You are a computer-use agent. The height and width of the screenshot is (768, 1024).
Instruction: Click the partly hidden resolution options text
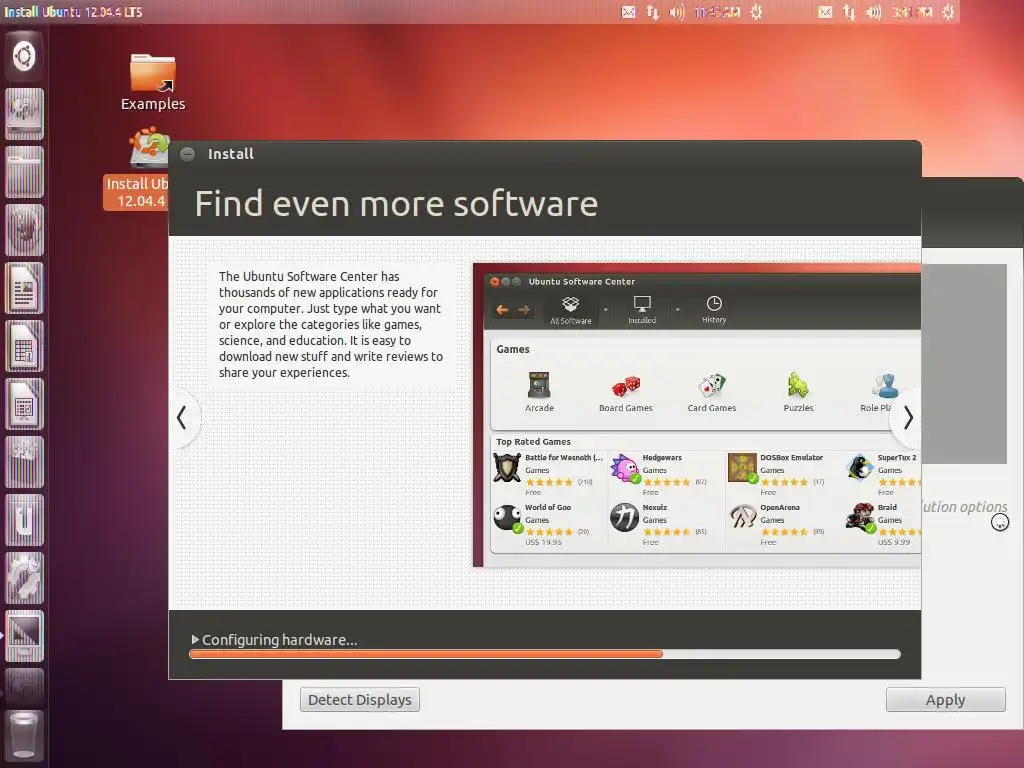[965, 507]
